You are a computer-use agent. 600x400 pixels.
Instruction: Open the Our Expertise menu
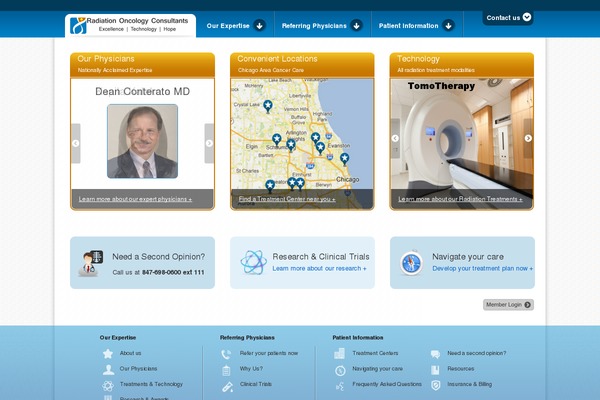228,26
